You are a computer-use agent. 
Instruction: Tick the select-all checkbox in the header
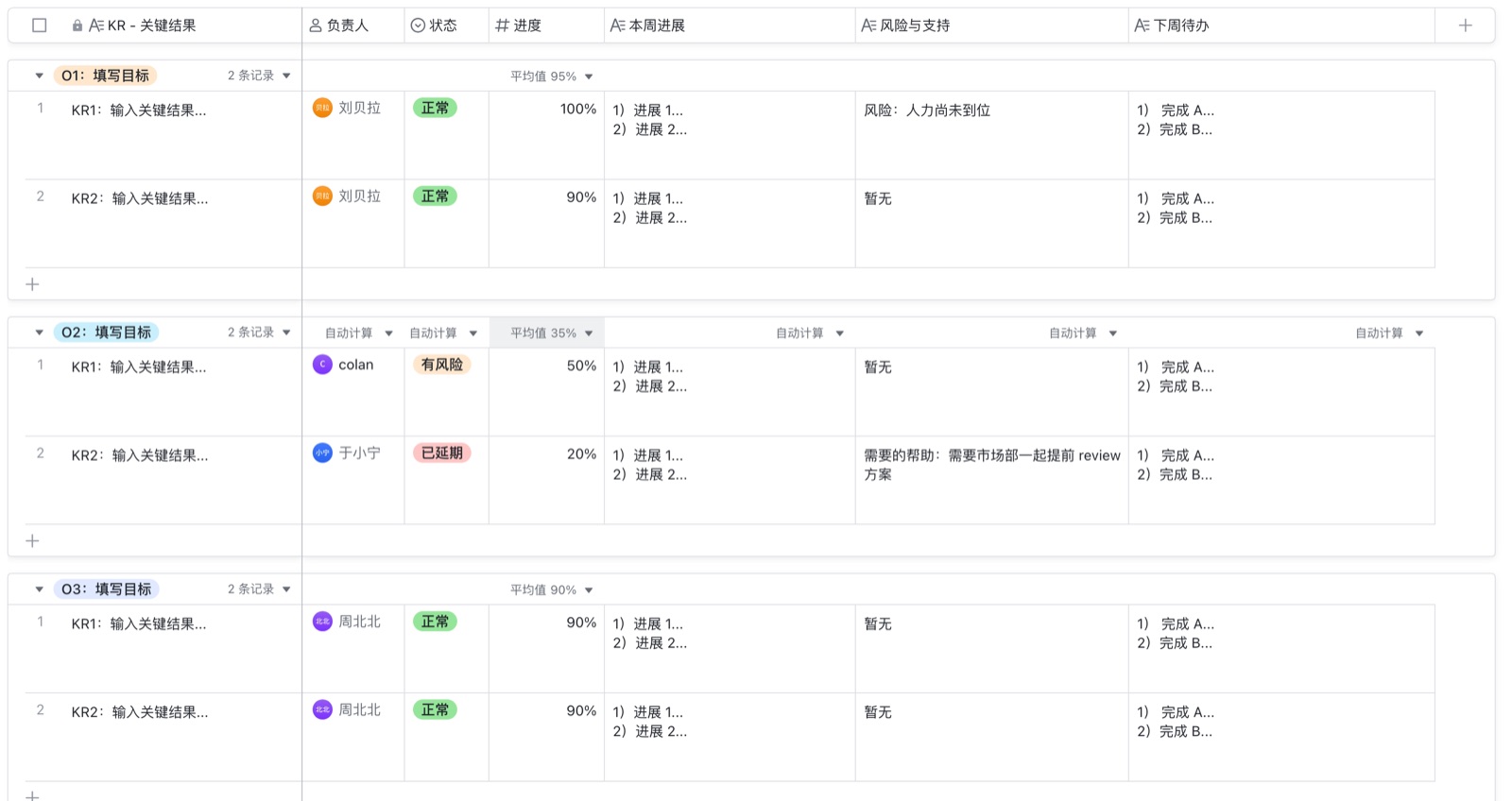[40, 26]
